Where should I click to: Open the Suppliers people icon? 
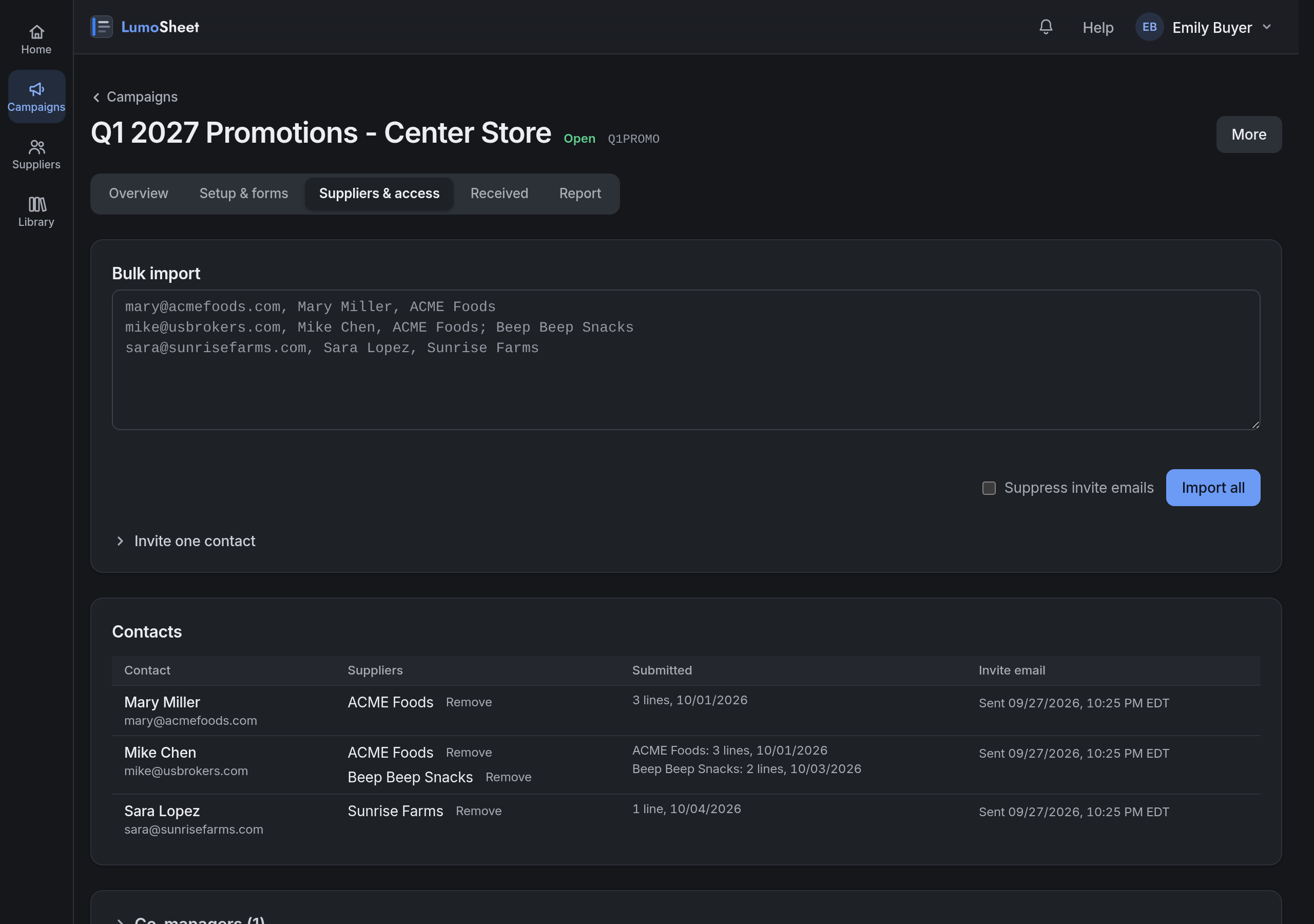click(36, 147)
